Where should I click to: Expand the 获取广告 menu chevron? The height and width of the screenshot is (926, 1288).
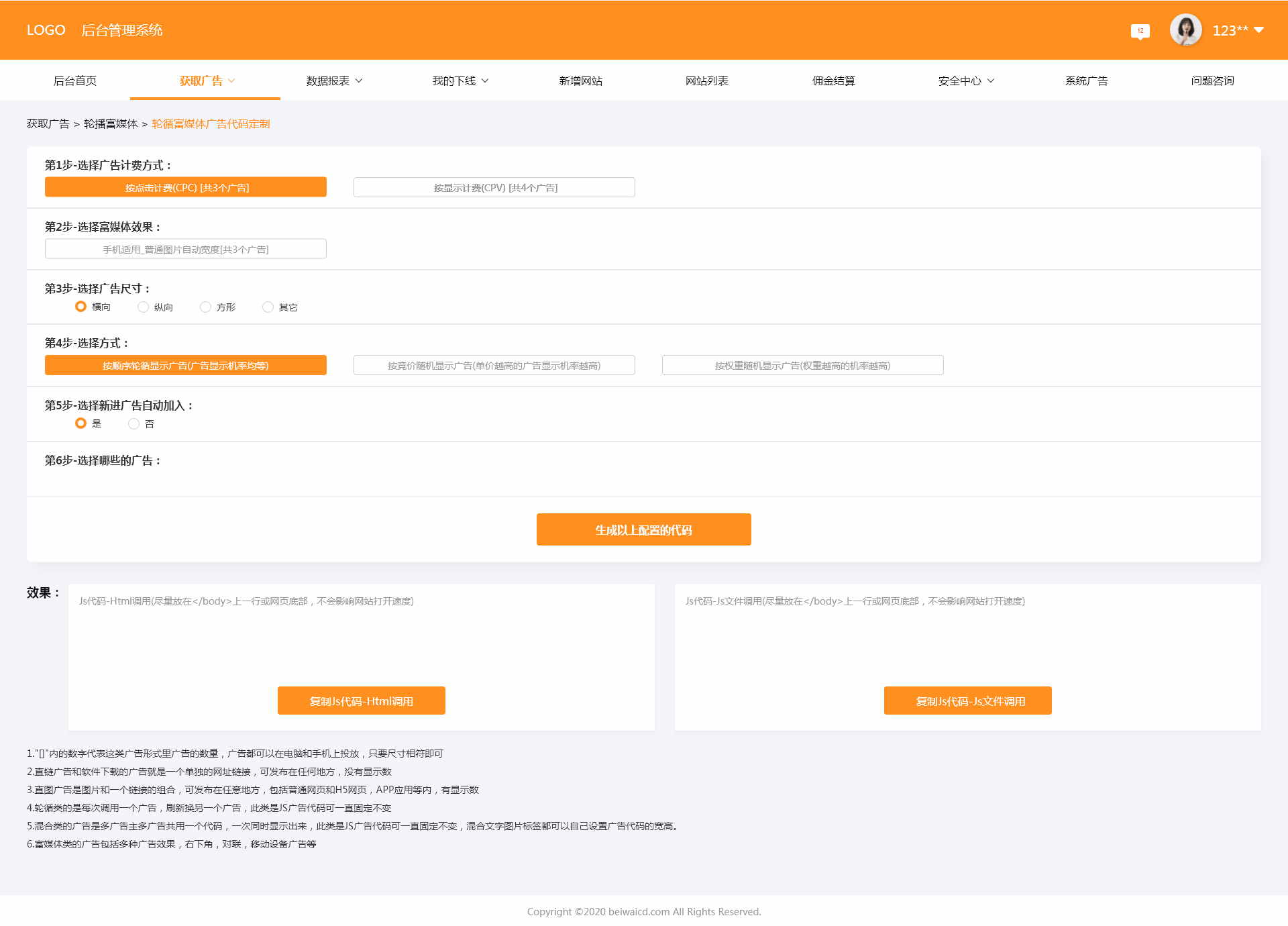(231, 81)
